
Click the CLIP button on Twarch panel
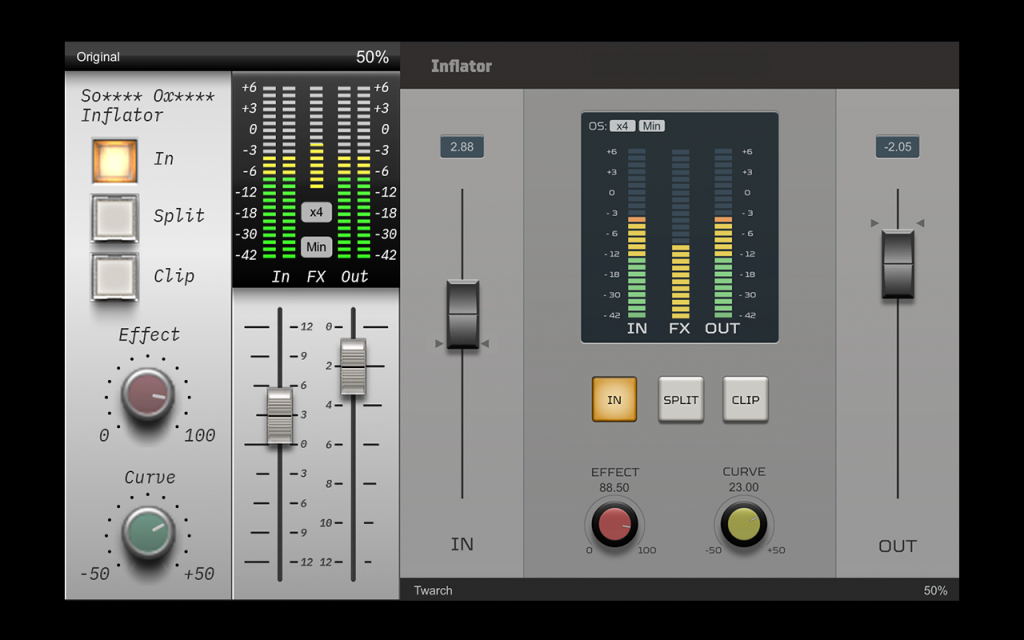coord(745,399)
